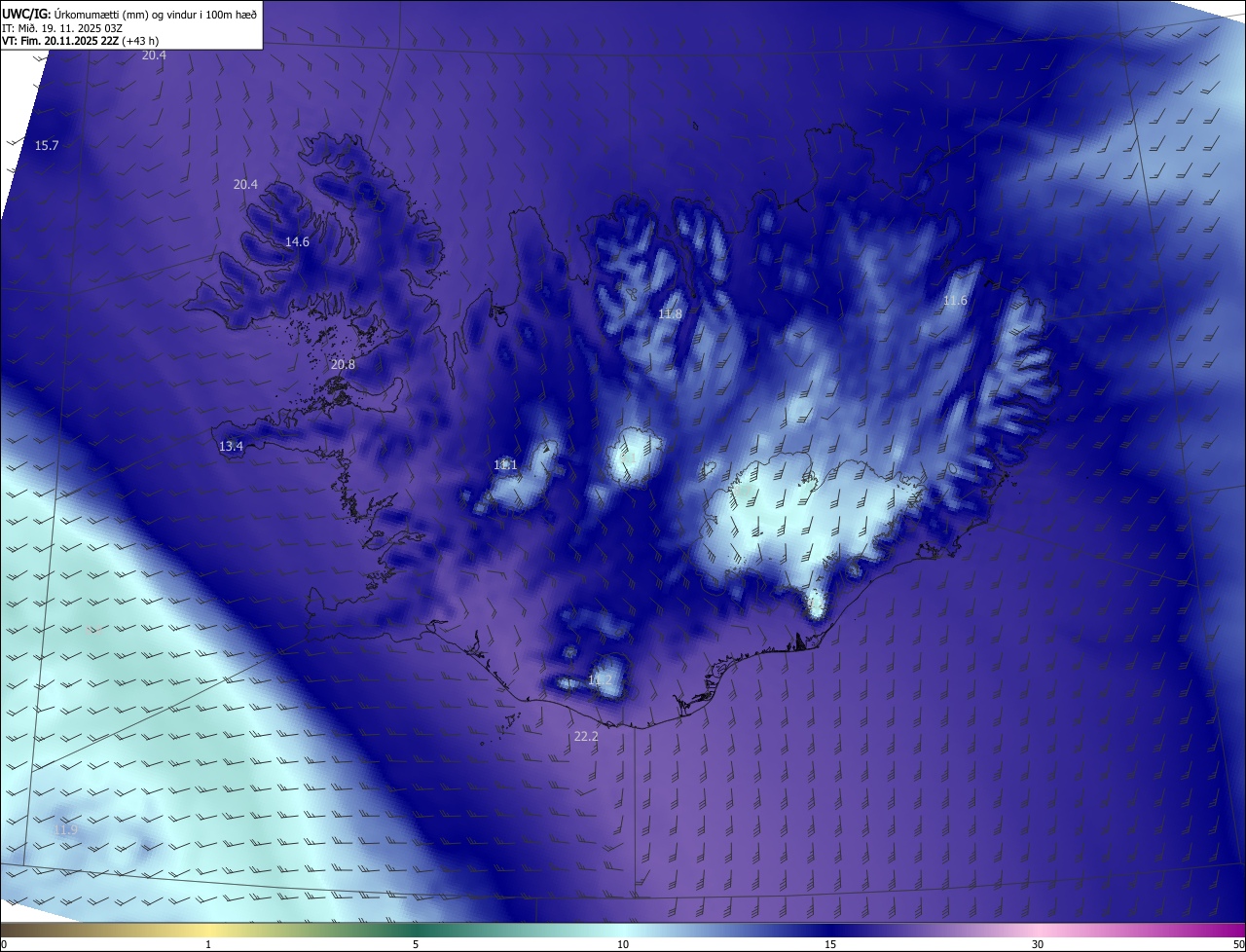Click the 11.8 value in north Iceland
Viewport: 1246px width, 952px height.
[x=670, y=314]
